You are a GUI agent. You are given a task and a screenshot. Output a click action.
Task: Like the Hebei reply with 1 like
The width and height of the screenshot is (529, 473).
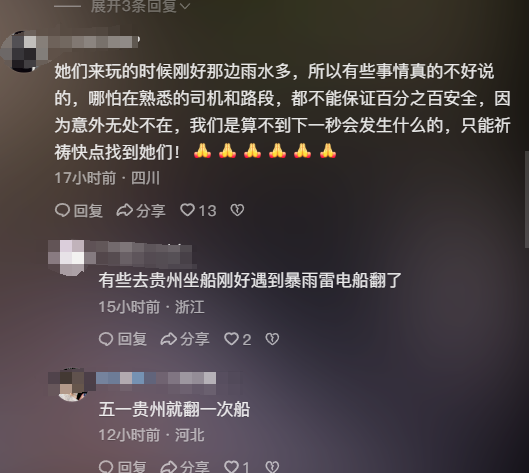tap(237, 467)
